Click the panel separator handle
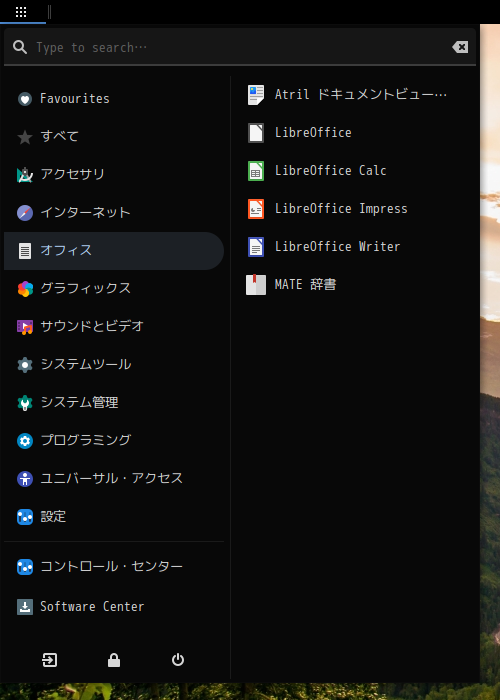 (x=50, y=12)
